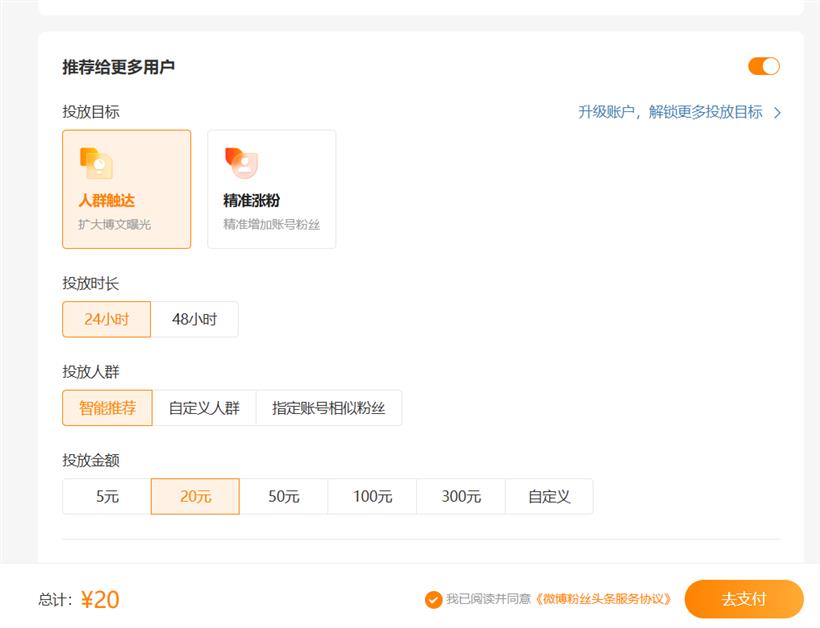Click the 人群触达 target icon
The height and width of the screenshot is (628, 820).
96,163
